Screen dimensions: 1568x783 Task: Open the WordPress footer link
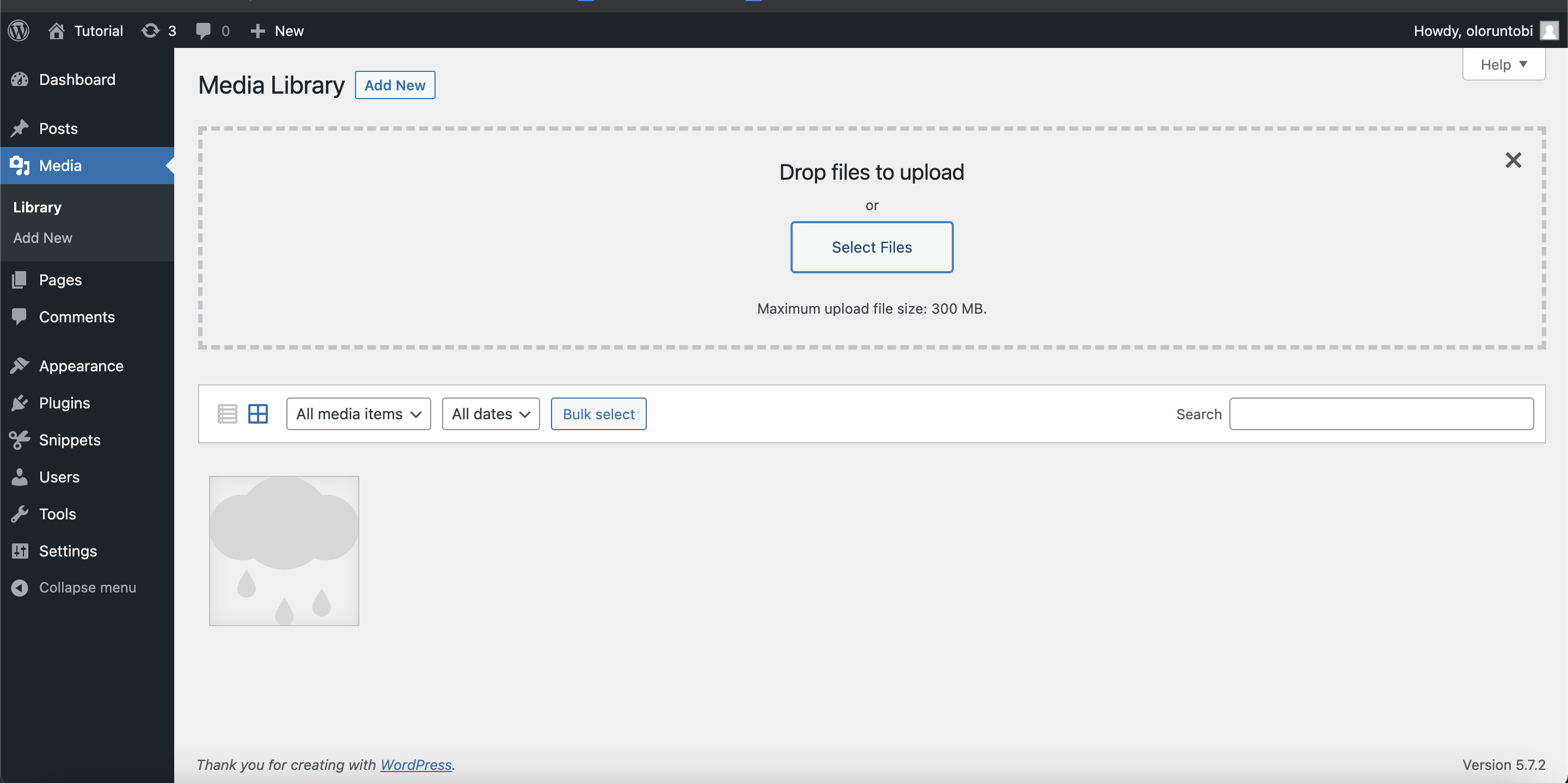click(416, 764)
